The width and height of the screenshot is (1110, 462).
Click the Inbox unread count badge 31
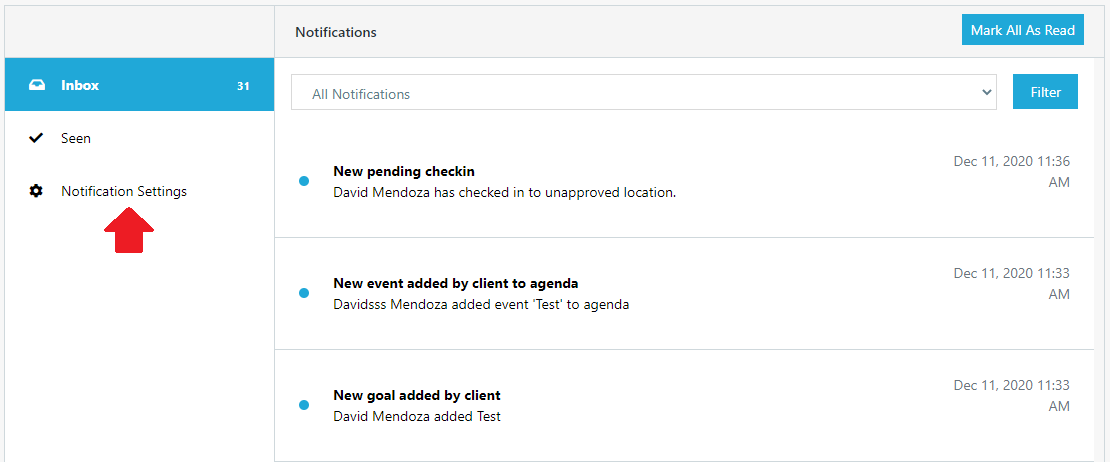coord(243,86)
